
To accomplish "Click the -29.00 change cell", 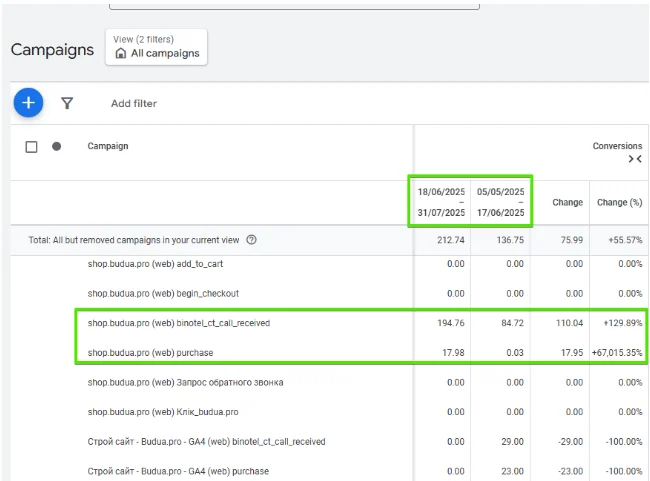I will click(x=570, y=442).
